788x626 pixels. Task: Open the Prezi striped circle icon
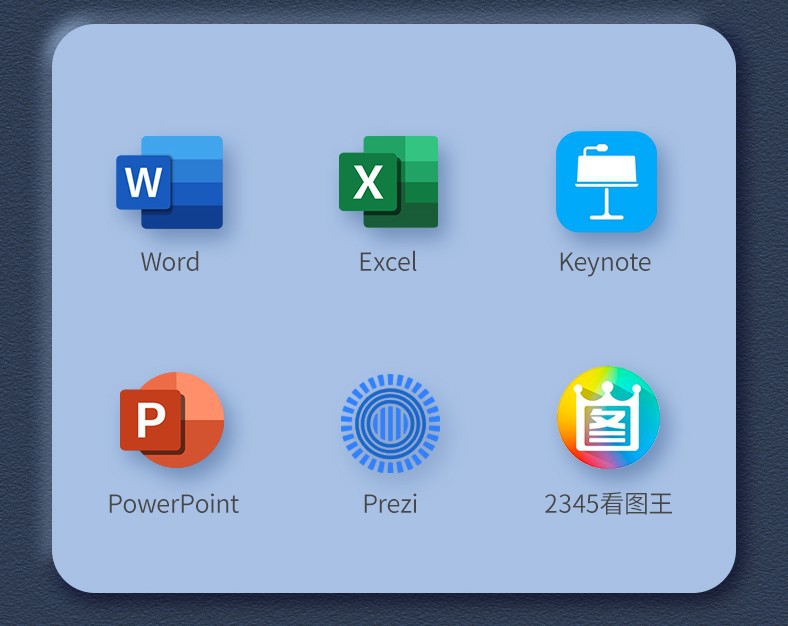coord(390,423)
